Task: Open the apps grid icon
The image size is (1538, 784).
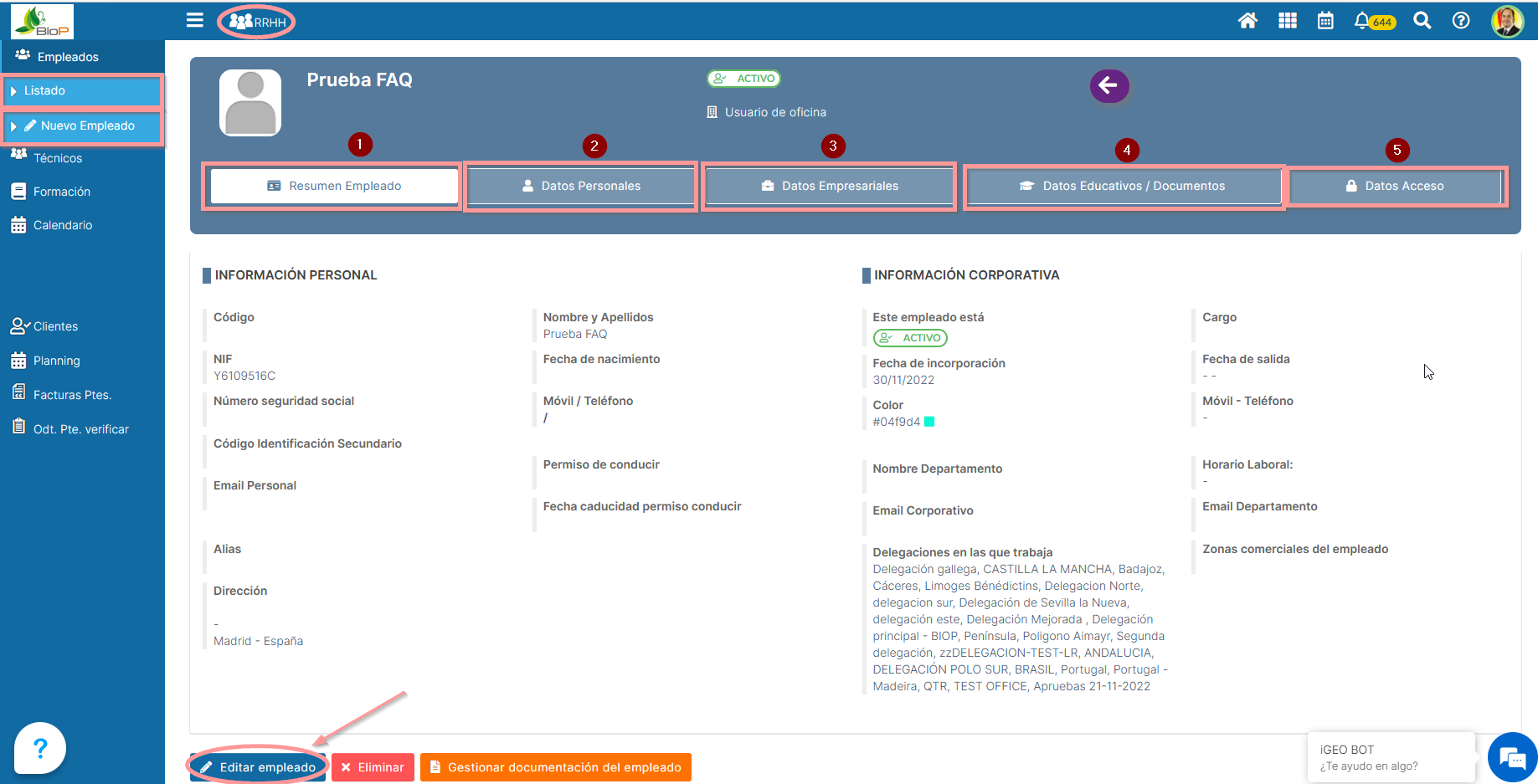Action: 1288,21
